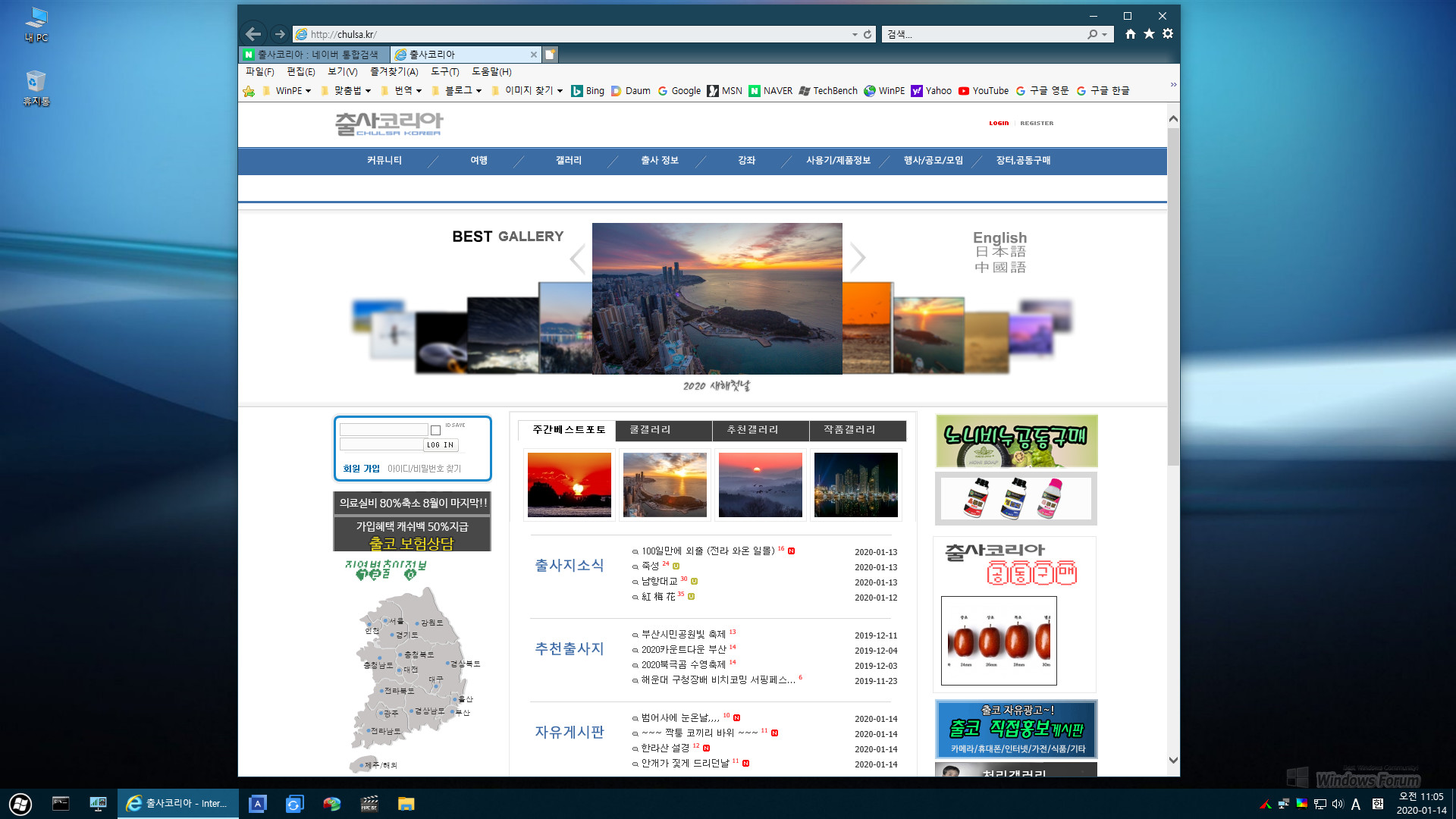
Task: Open the browser home page icon
Action: pos(1131,33)
